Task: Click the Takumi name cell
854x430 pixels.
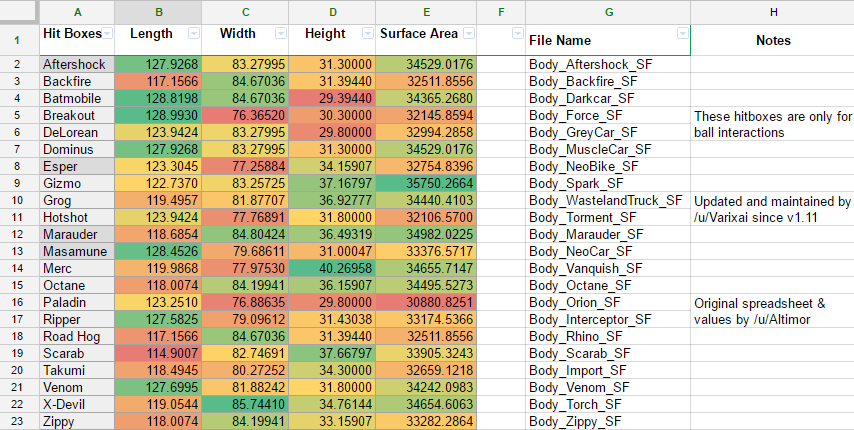Action: (77, 370)
